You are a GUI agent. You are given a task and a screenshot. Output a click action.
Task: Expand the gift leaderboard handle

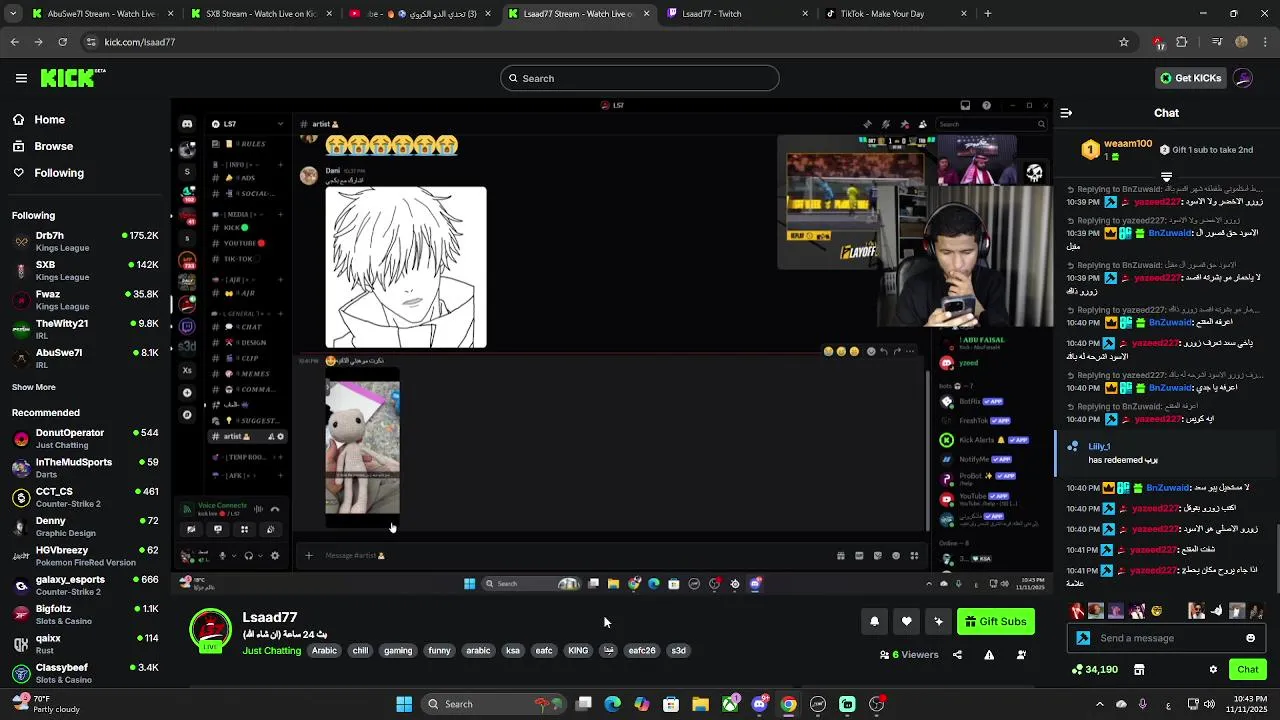click(x=1166, y=177)
